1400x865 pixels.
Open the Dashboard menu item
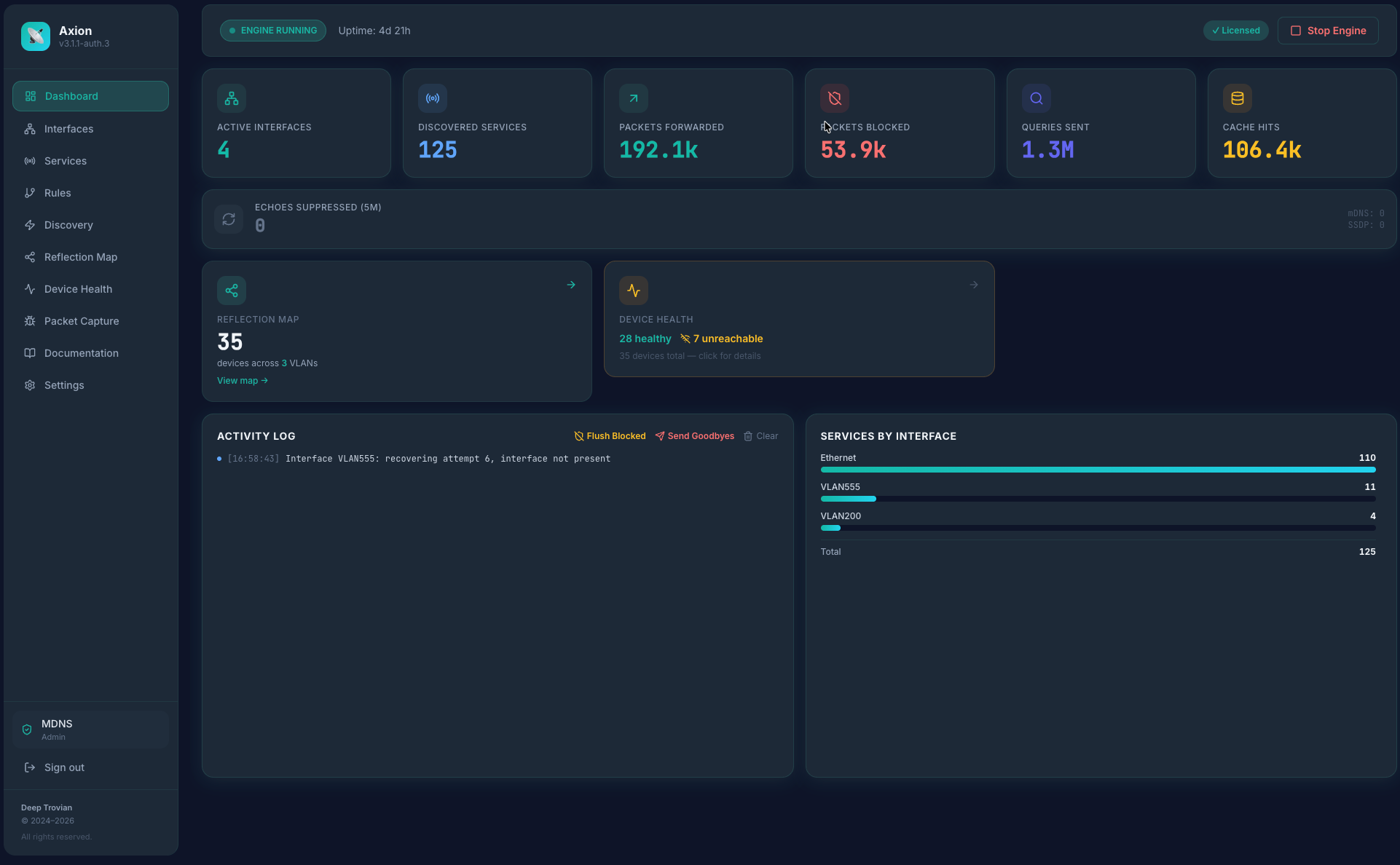90,96
